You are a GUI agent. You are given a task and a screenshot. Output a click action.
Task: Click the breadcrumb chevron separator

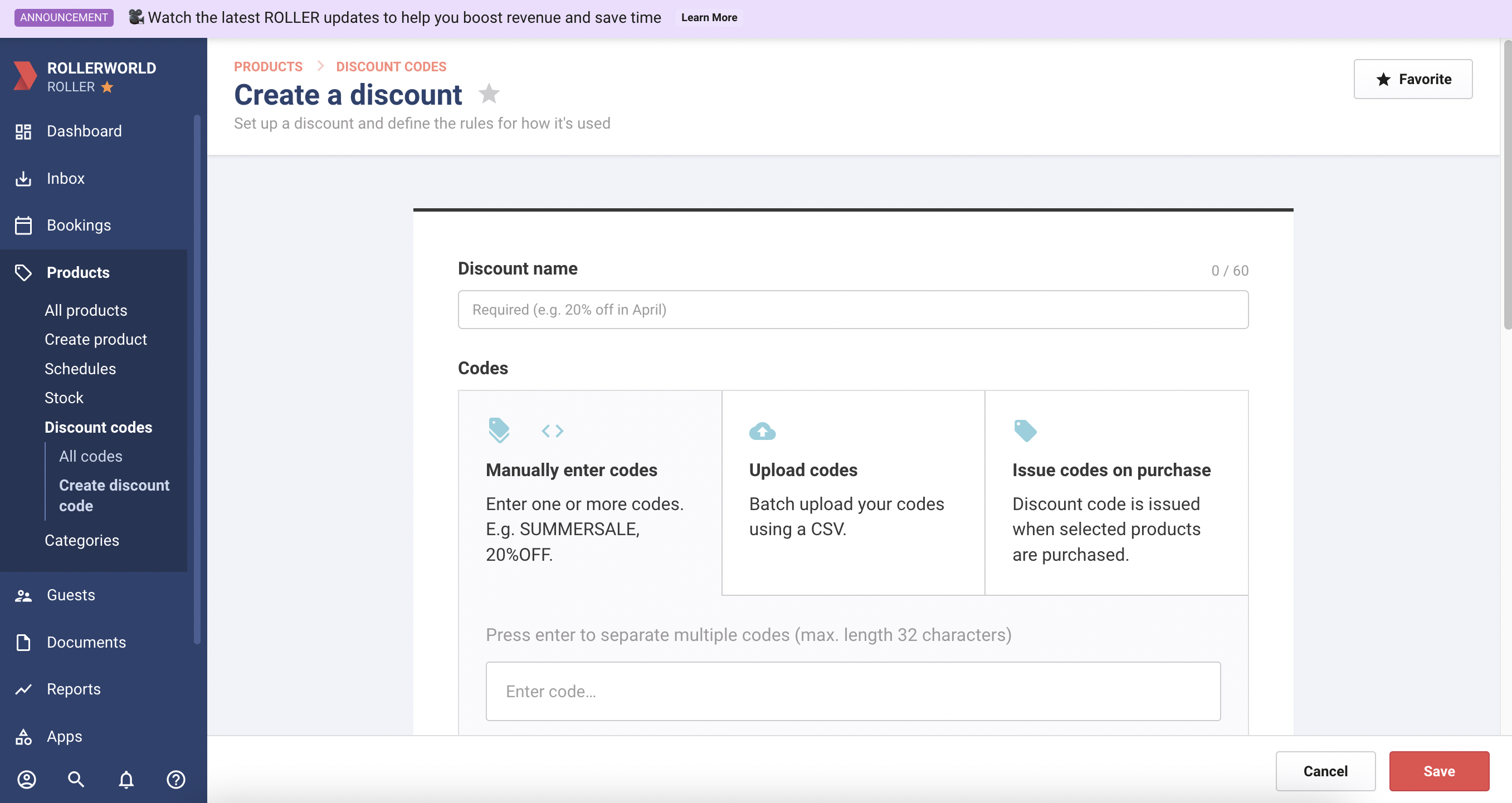click(320, 66)
